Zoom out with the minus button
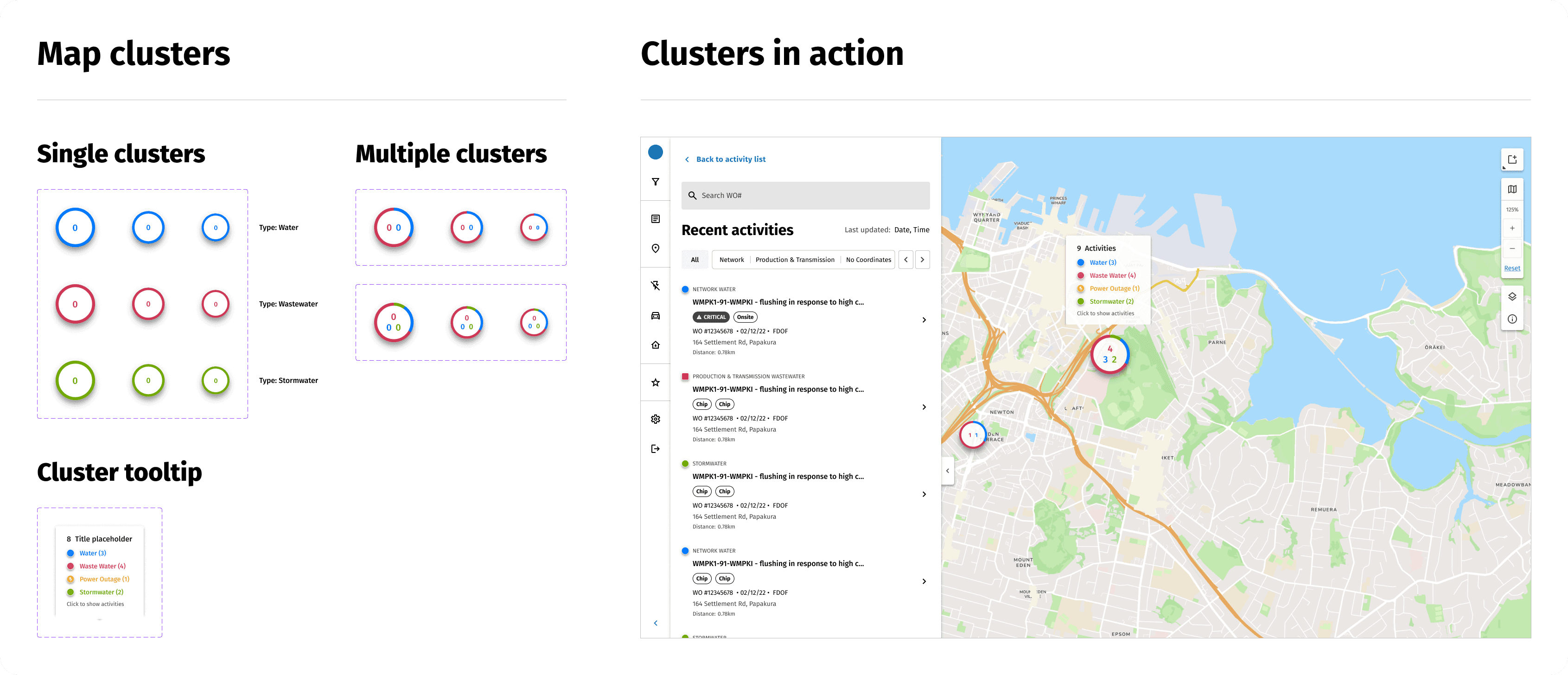The height and width of the screenshot is (675, 1568). (x=1512, y=248)
